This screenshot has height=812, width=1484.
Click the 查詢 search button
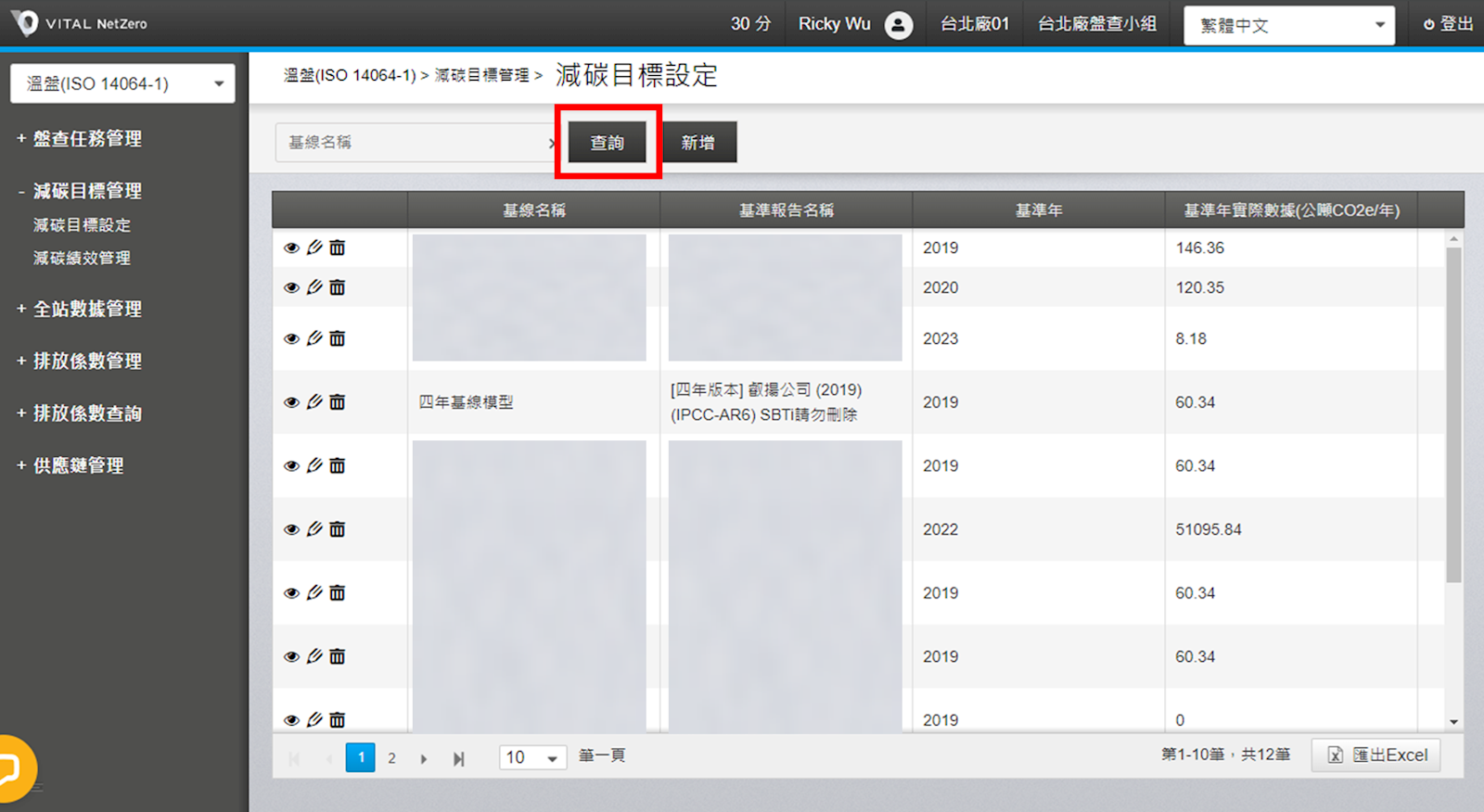(608, 143)
